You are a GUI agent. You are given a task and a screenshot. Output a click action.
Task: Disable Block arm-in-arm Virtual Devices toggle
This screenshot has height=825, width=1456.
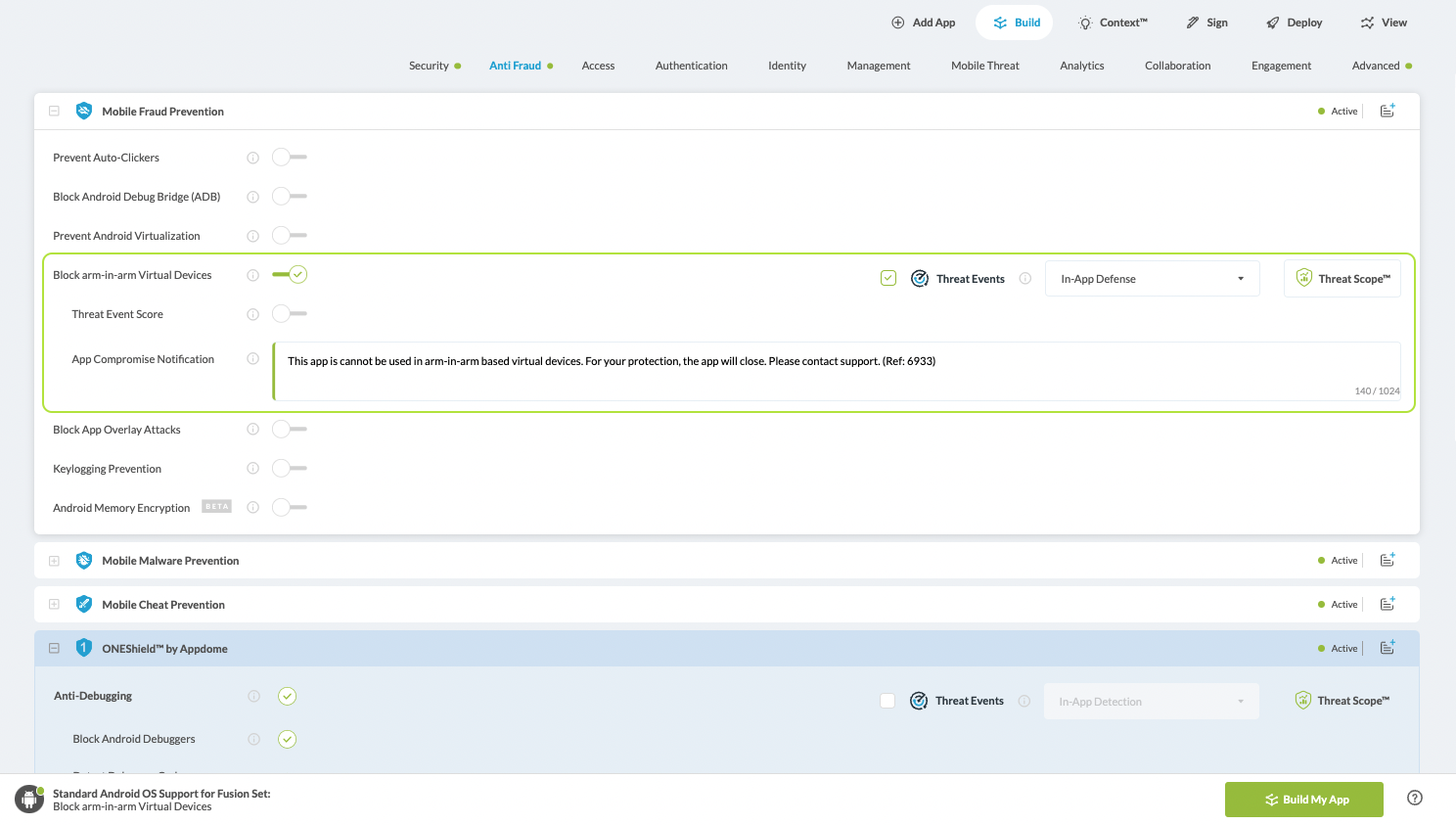(x=290, y=275)
